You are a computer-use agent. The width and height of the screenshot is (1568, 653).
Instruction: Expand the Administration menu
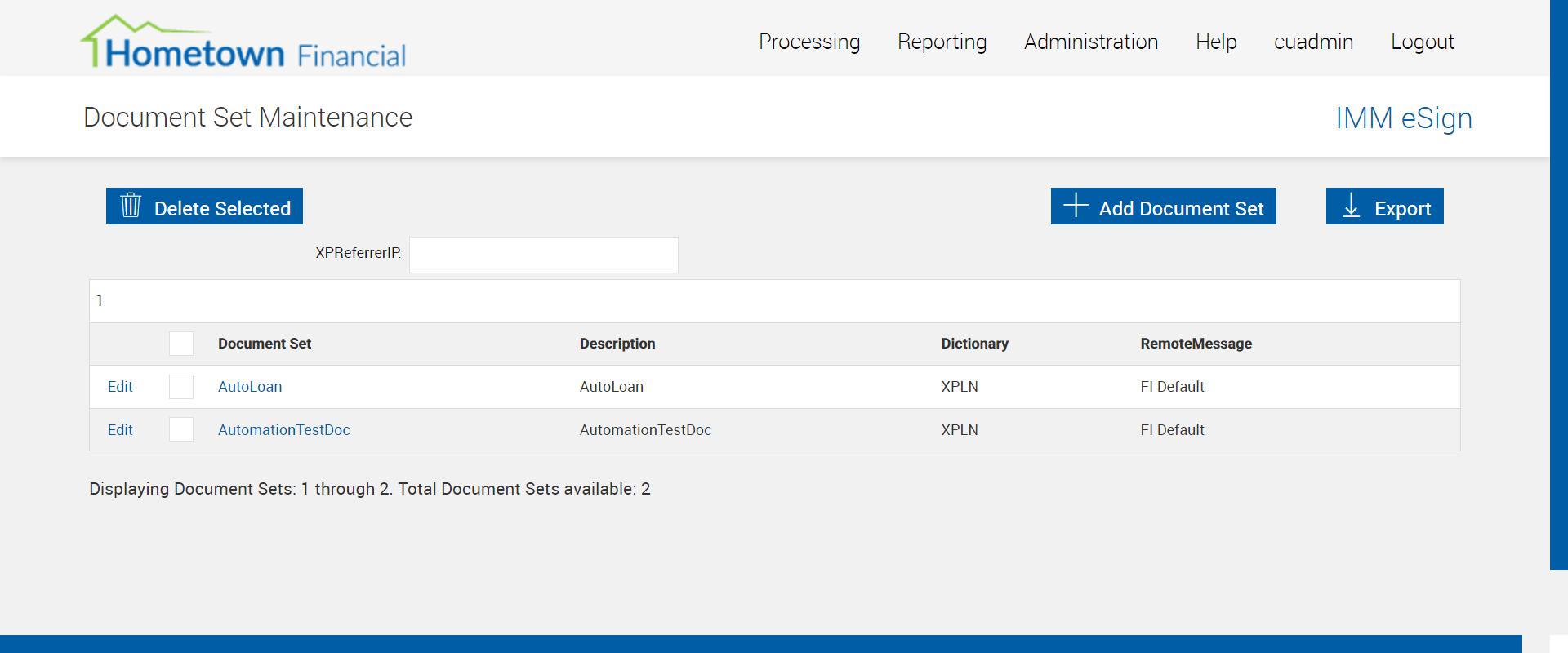(x=1091, y=42)
